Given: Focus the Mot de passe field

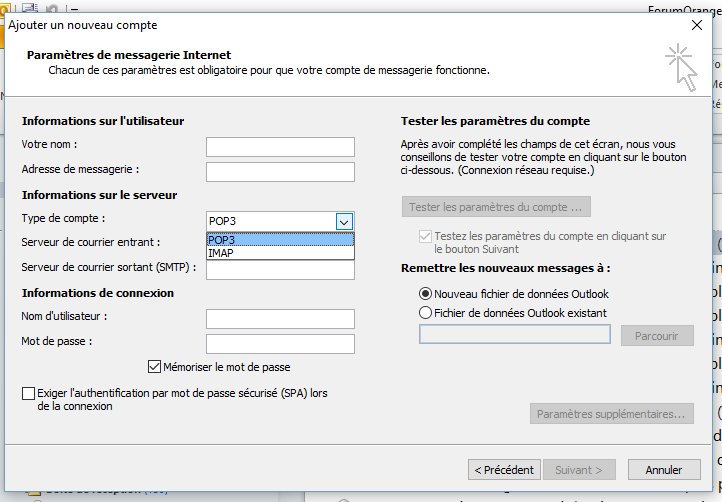Looking at the screenshot, I should [280, 344].
